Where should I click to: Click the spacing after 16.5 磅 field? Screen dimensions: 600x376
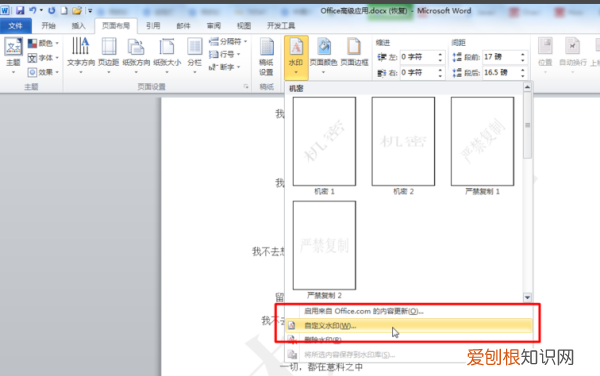click(x=501, y=72)
